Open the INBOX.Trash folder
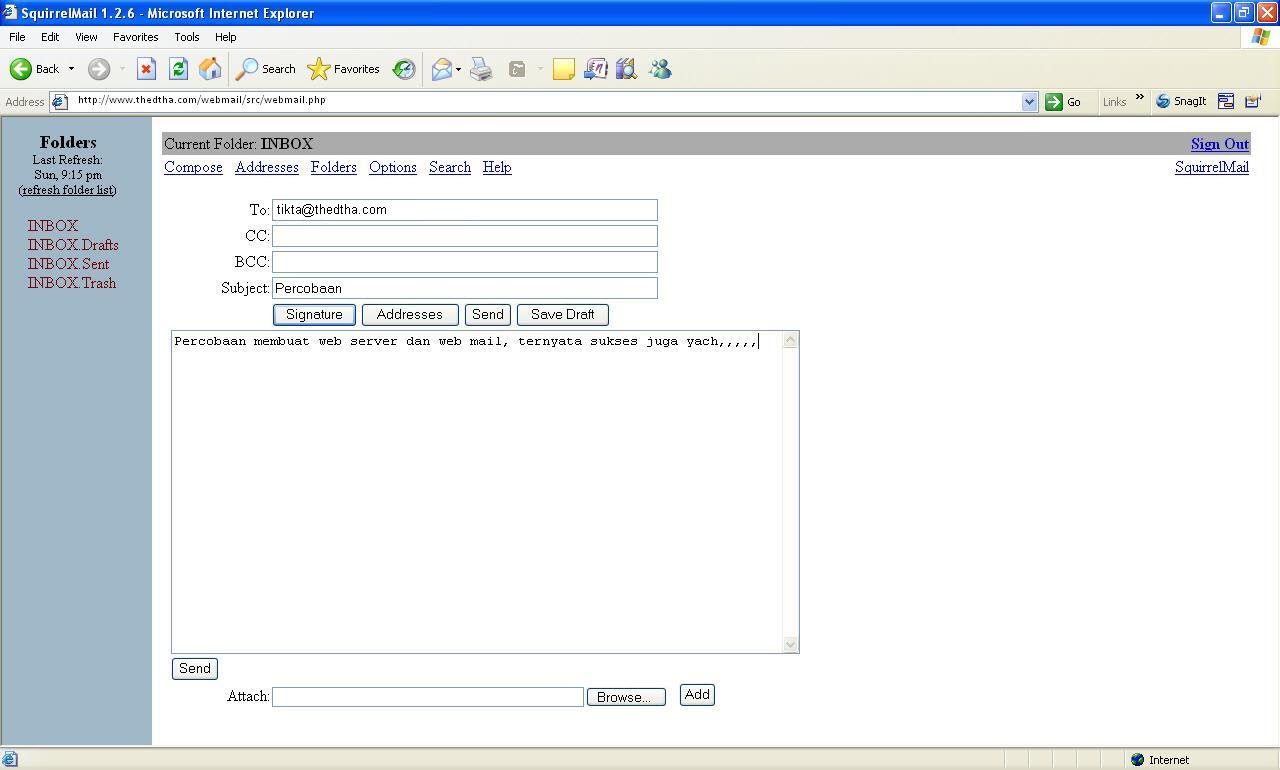The height and width of the screenshot is (770, 1280). pos(72,283)
